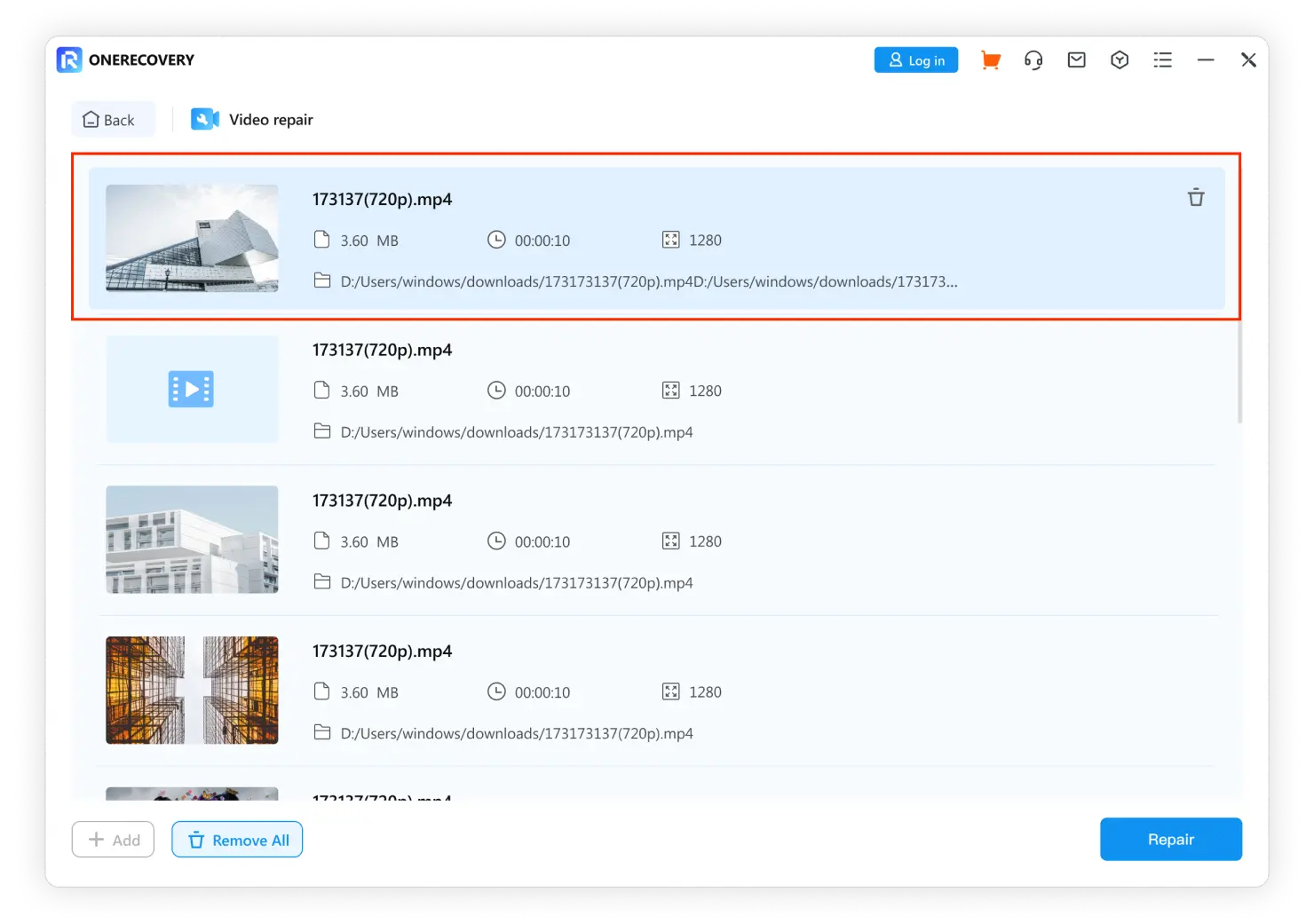Click the file path of the fourth video
The image size is (1314, 924).
click(x=516, y=734)
